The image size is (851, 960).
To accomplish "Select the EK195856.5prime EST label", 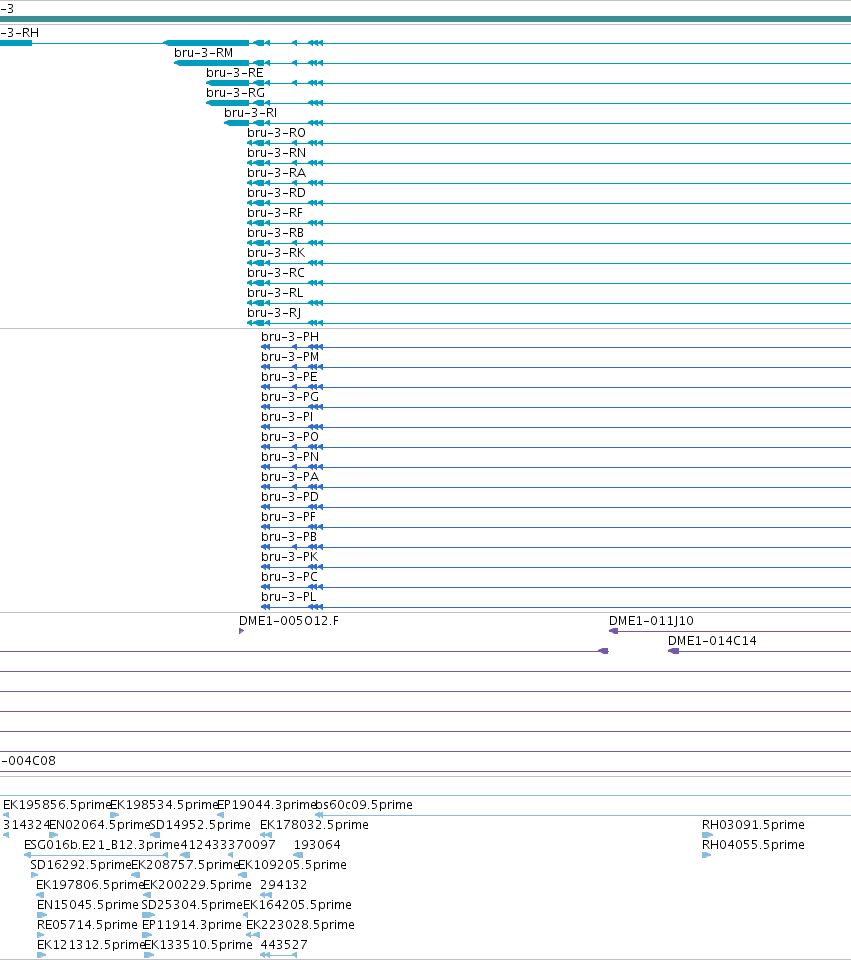I will [x=56, y=804].
